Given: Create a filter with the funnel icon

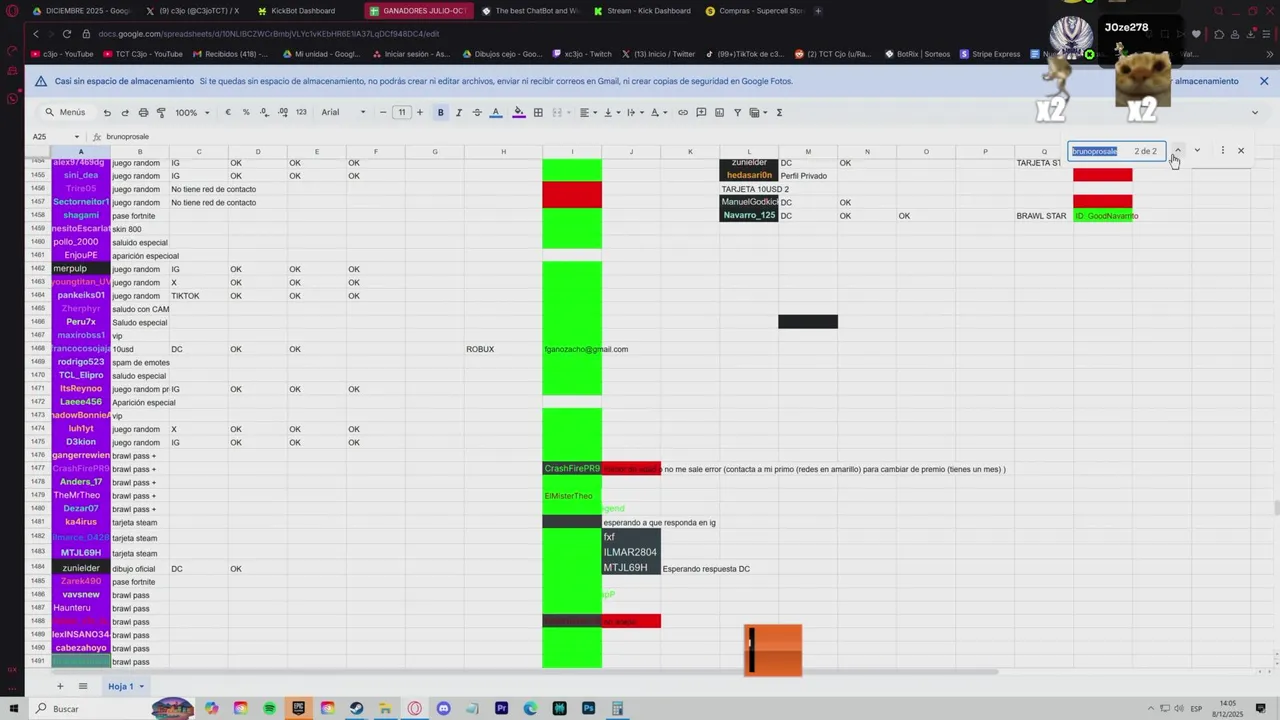Looking at the screenshot, I should click(x=738, y=113).
